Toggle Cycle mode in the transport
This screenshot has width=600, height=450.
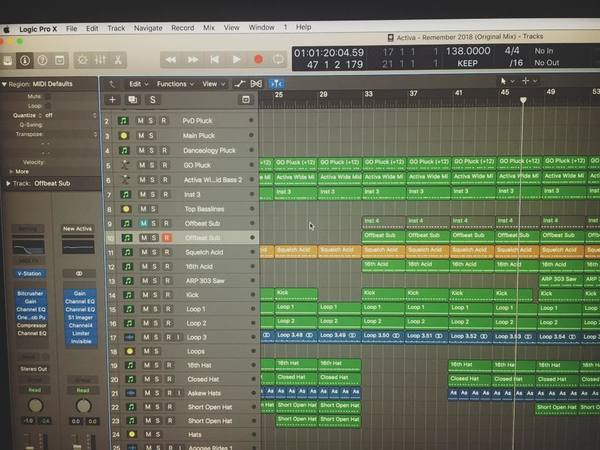pyautogui.click(x=279, y=59)
